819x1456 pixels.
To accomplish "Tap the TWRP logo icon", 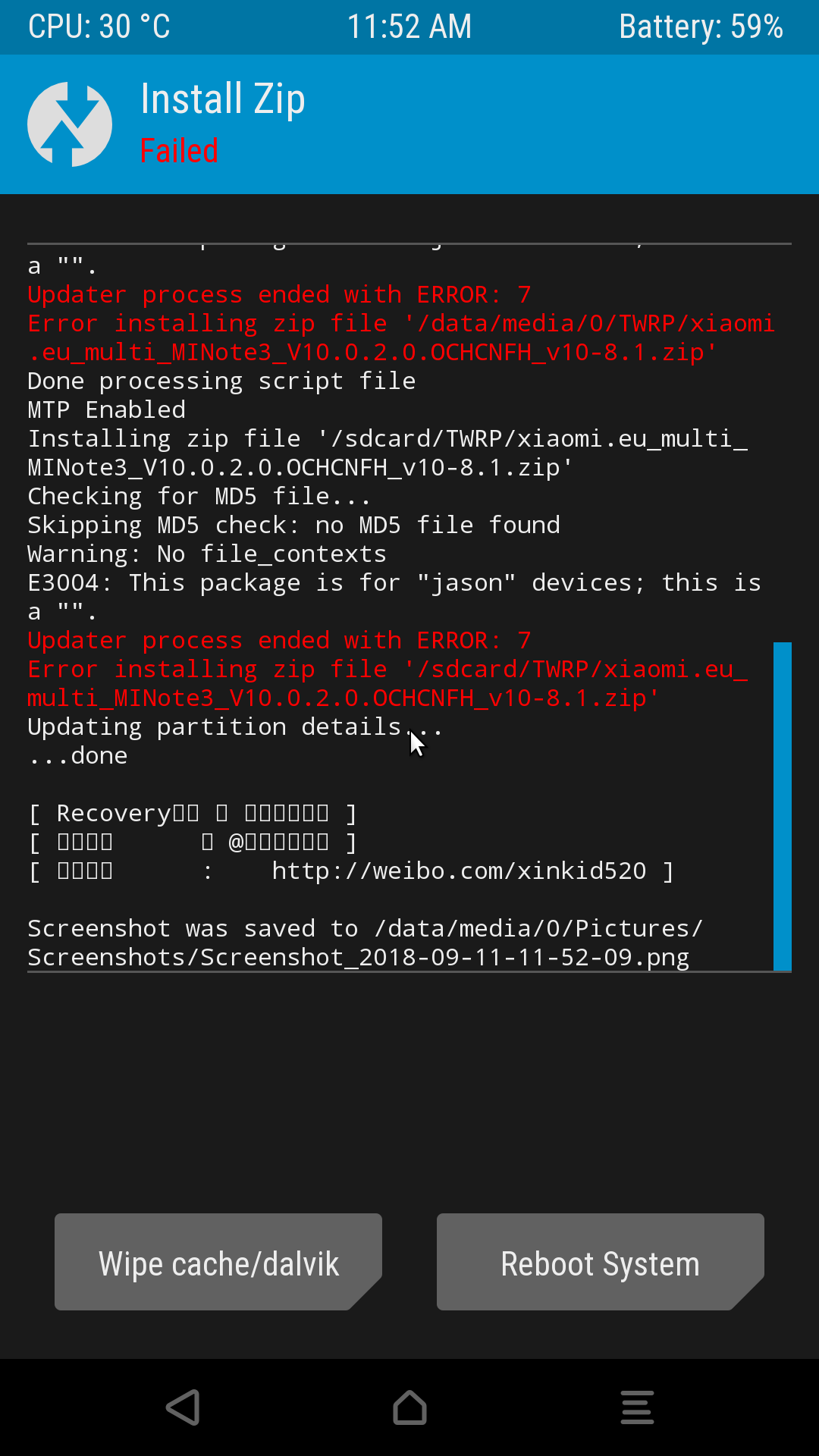I will point(70,124).
